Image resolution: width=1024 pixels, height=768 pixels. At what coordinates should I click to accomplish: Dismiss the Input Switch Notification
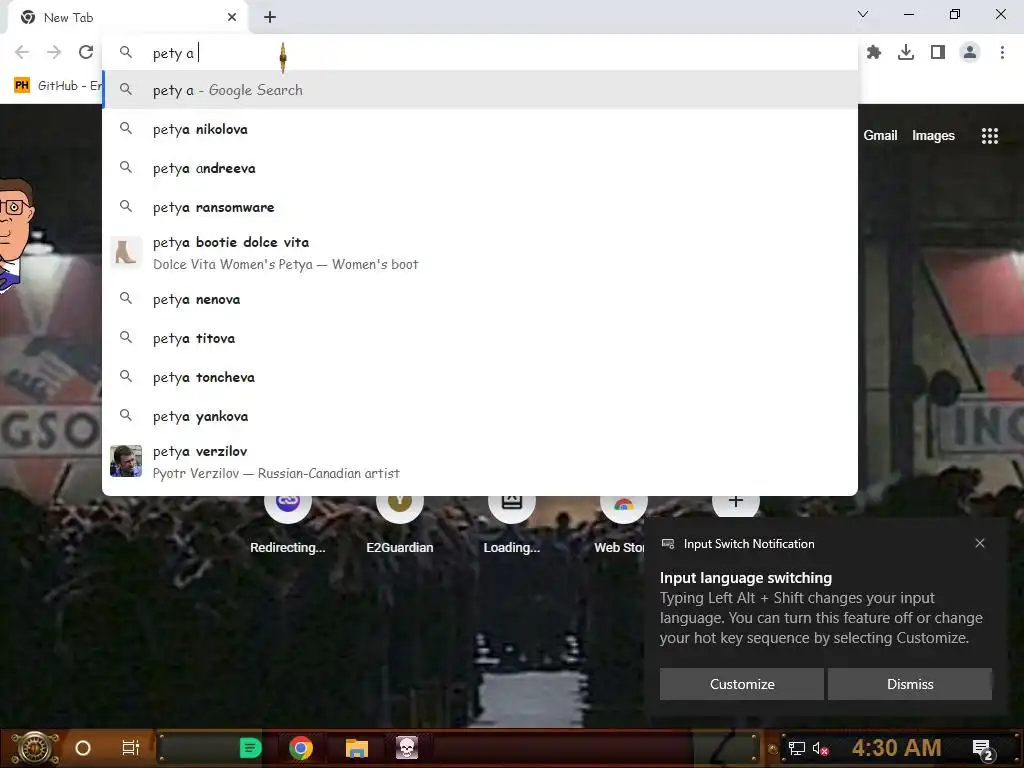point(910,684)
